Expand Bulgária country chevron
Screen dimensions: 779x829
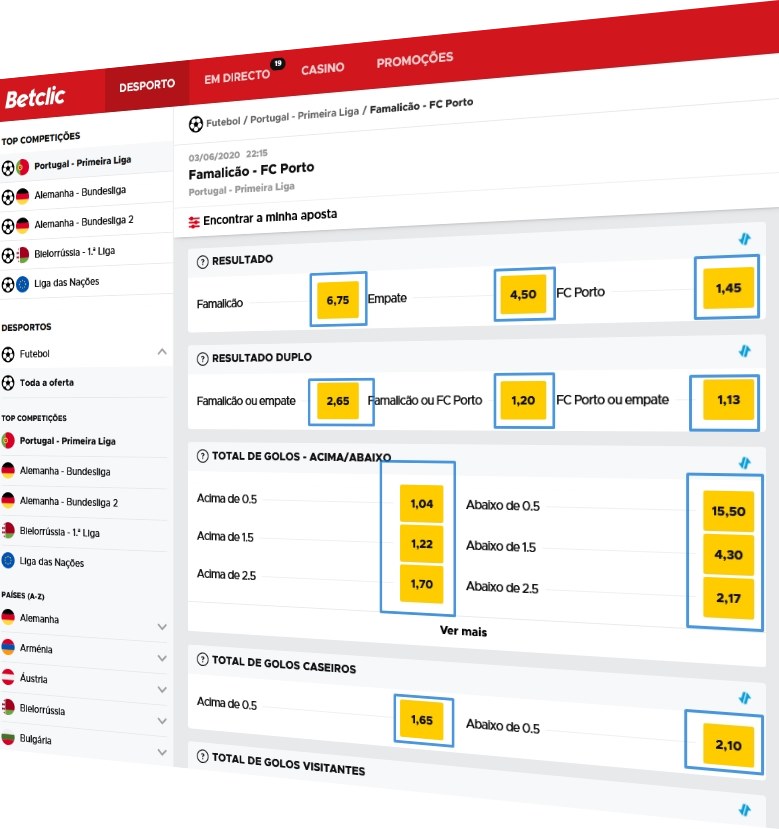[162, 752]
